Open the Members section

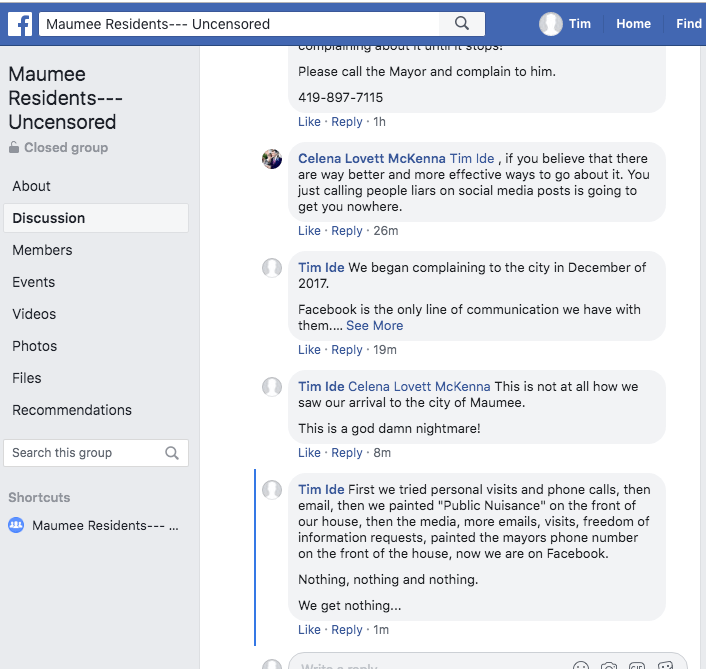(42, 250)
